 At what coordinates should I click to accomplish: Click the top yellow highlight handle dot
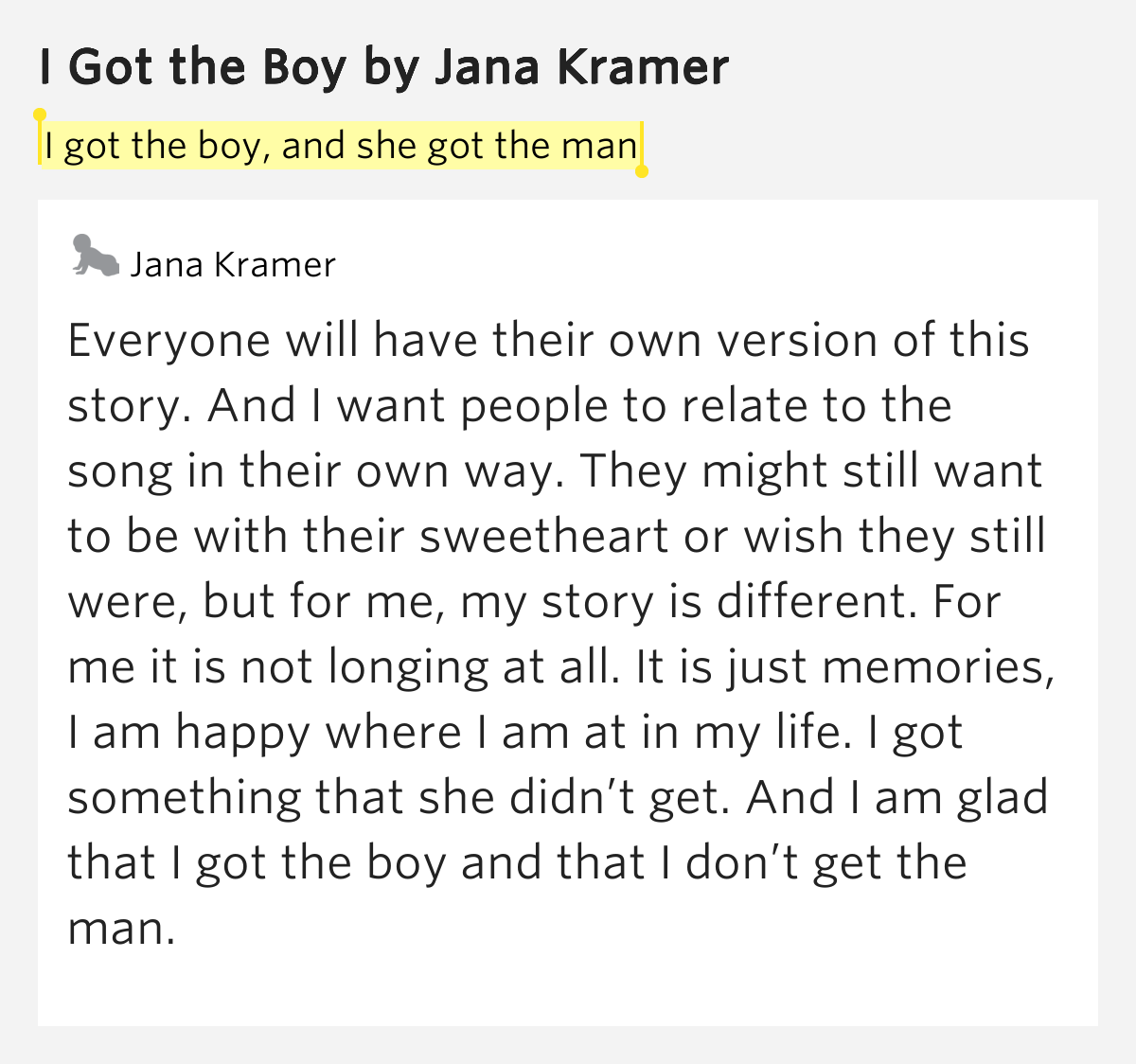tap(40, 115)
